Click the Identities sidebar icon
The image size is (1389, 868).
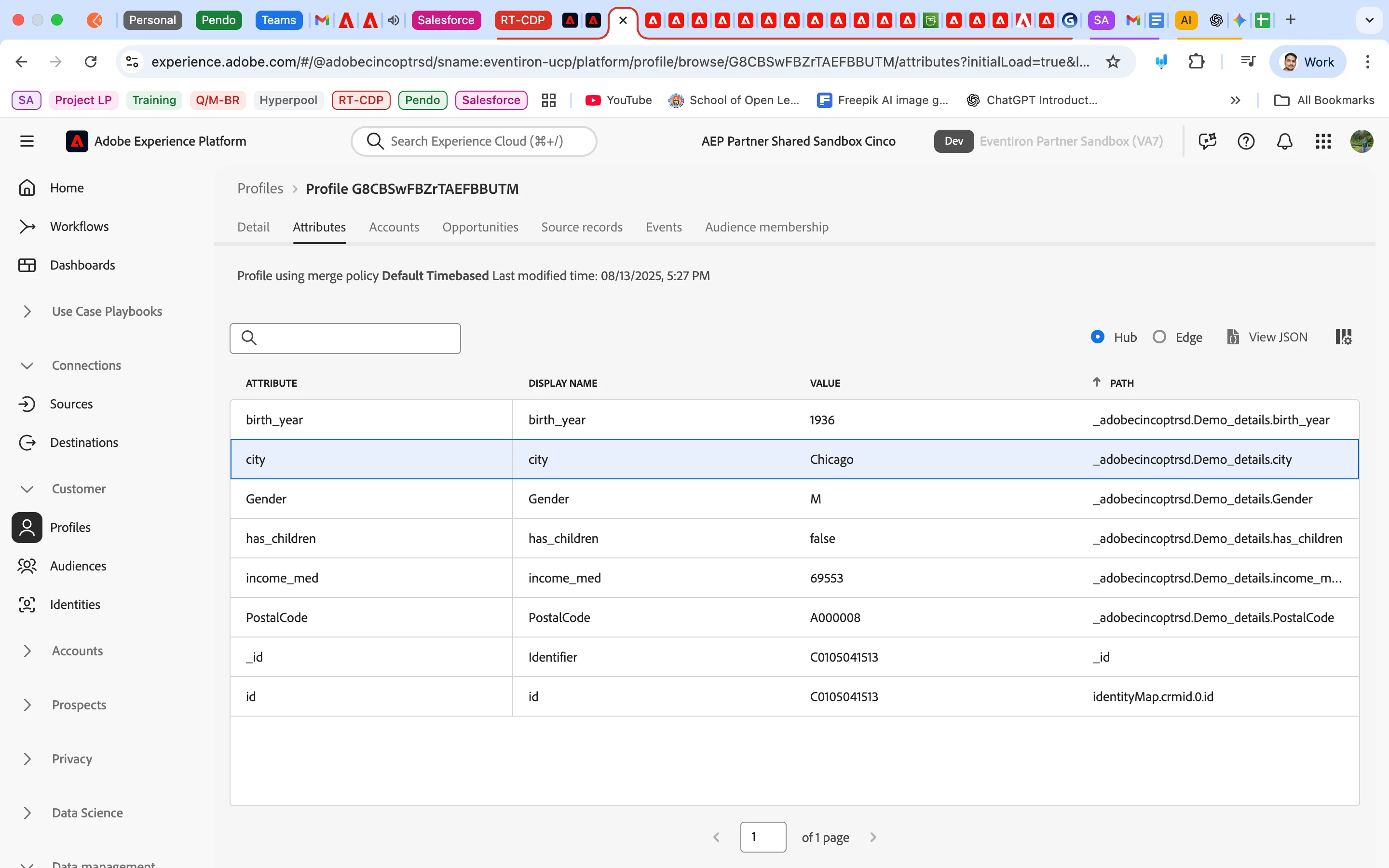(27, 605)
